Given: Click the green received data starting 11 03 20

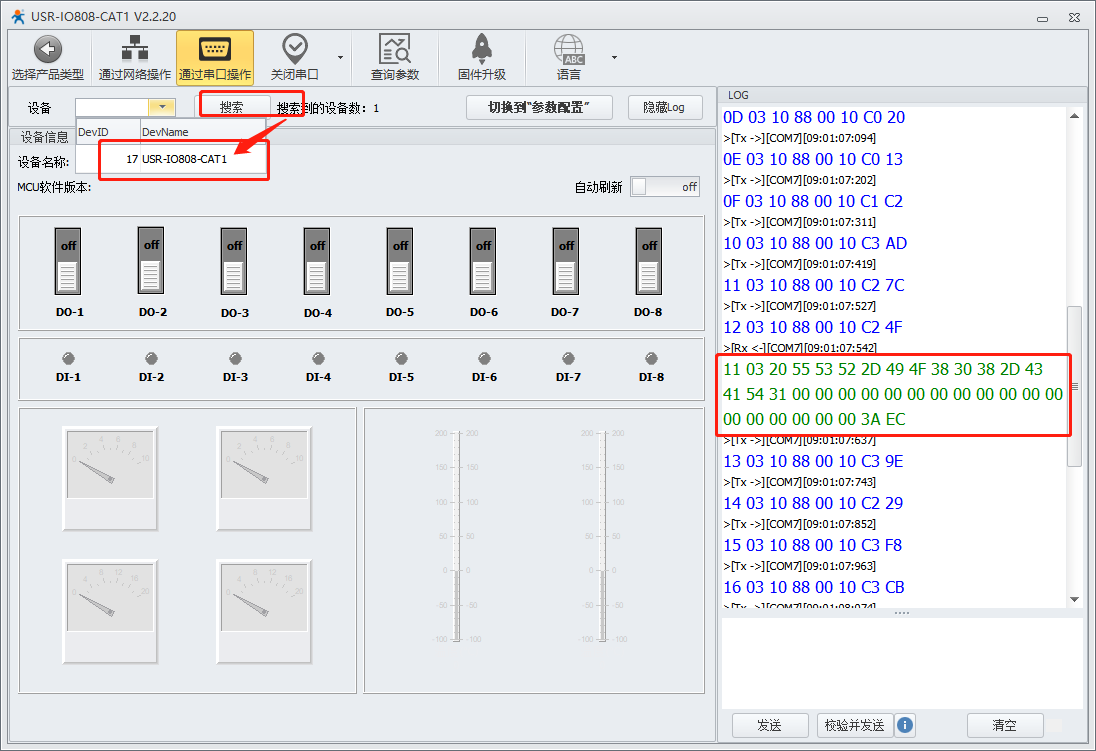Looking at the screenshot, I should [893, 394].
